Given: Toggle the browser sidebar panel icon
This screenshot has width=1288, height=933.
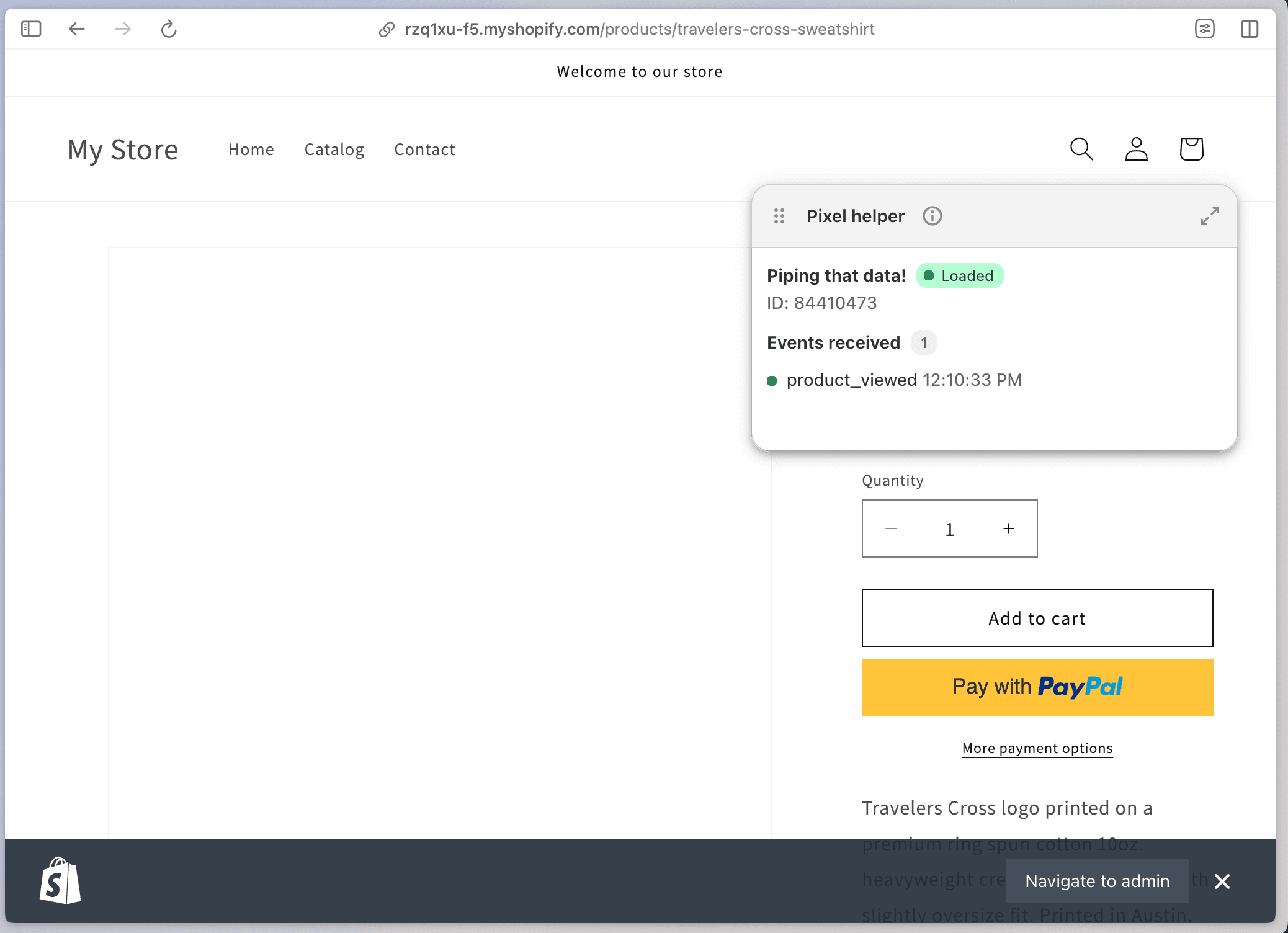Looking at the screenshot, I should [31, 29].
